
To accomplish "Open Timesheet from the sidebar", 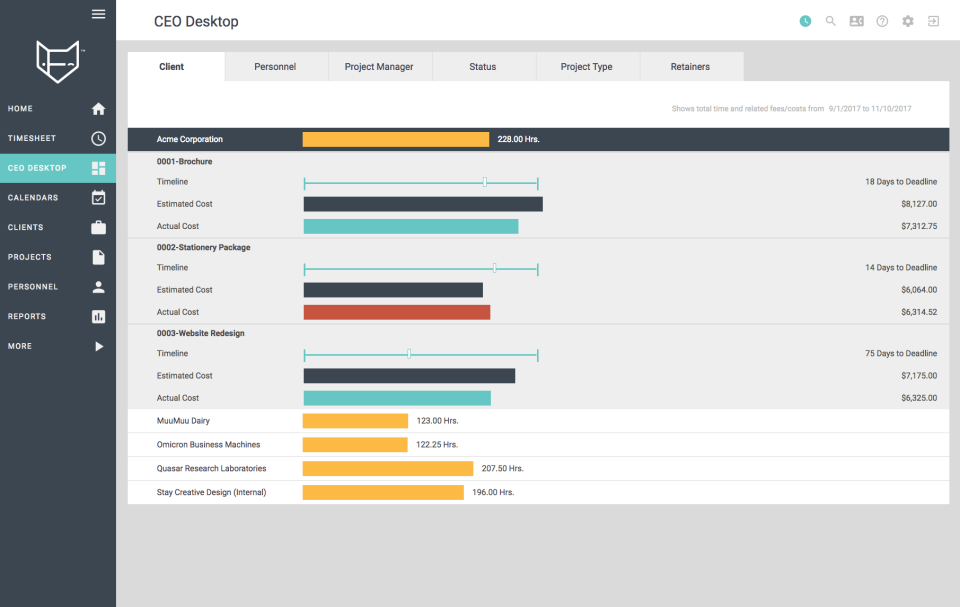I will pyautogui.click(x=57, y=139).
